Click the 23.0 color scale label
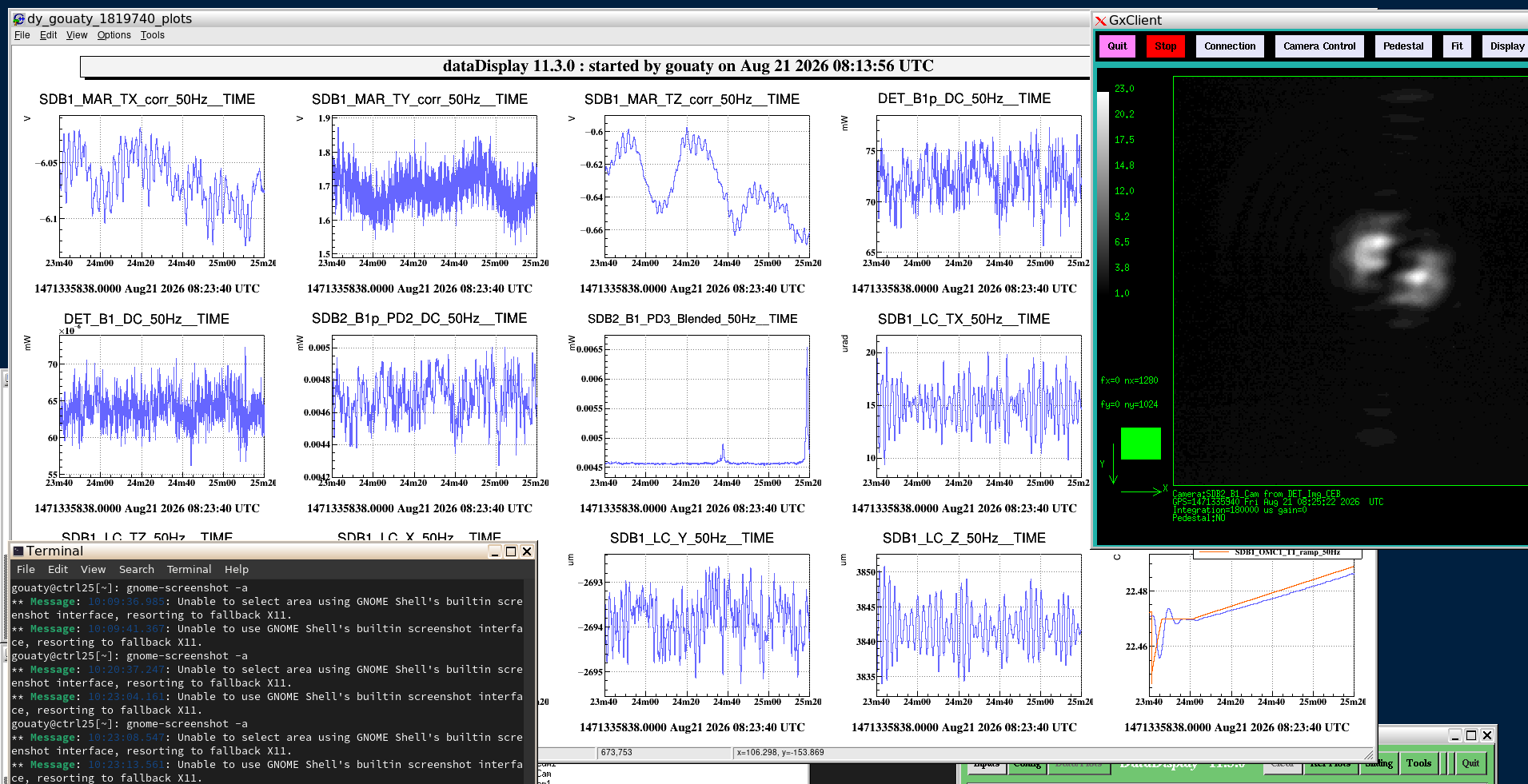 [x=1124, y=89]
